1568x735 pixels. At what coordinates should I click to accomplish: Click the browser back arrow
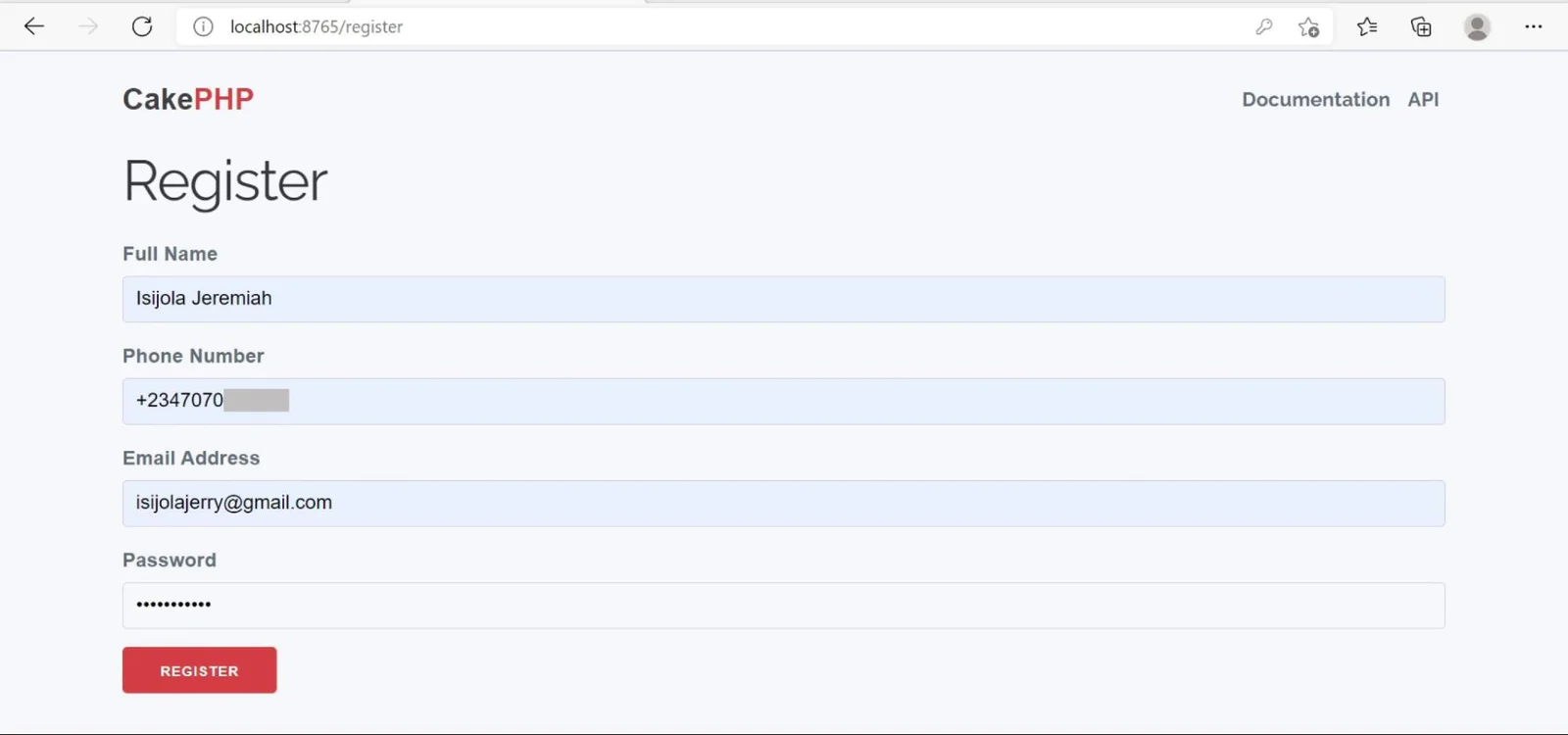click(34, 26)
